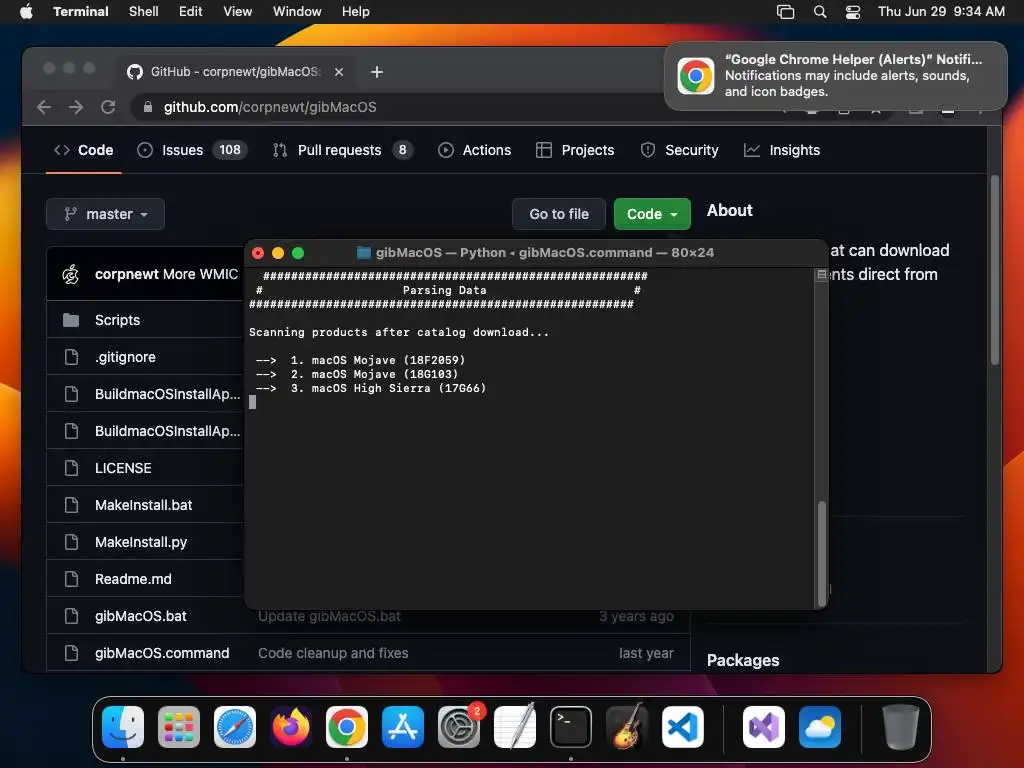Open the Edit menu in menu bar
Viewport: 1024px width, 768px height.
191,11
